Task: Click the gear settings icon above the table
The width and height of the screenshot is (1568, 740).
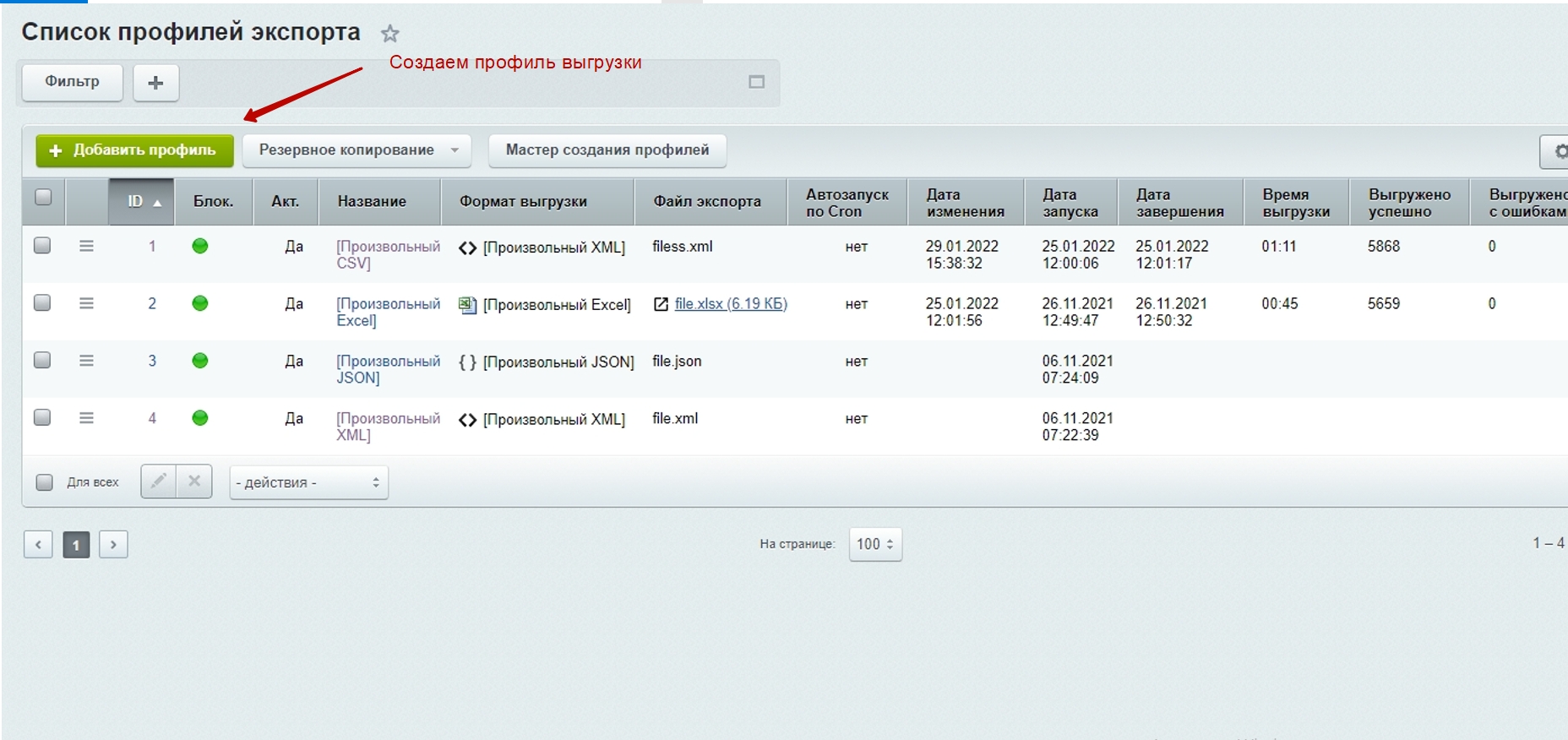Action: click(x=1559, y=151)
